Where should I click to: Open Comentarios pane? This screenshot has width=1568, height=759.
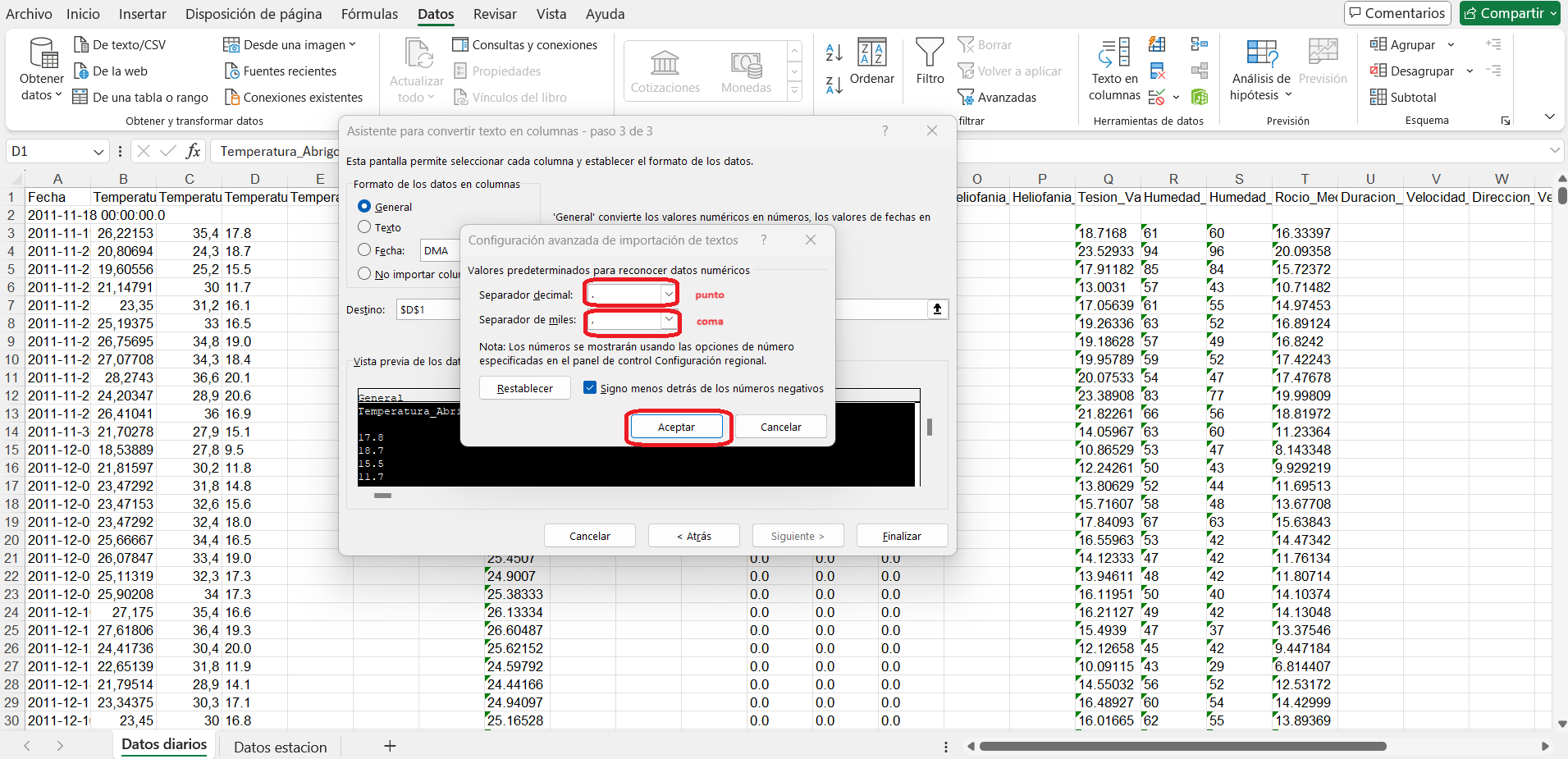tap(1397, 13)
